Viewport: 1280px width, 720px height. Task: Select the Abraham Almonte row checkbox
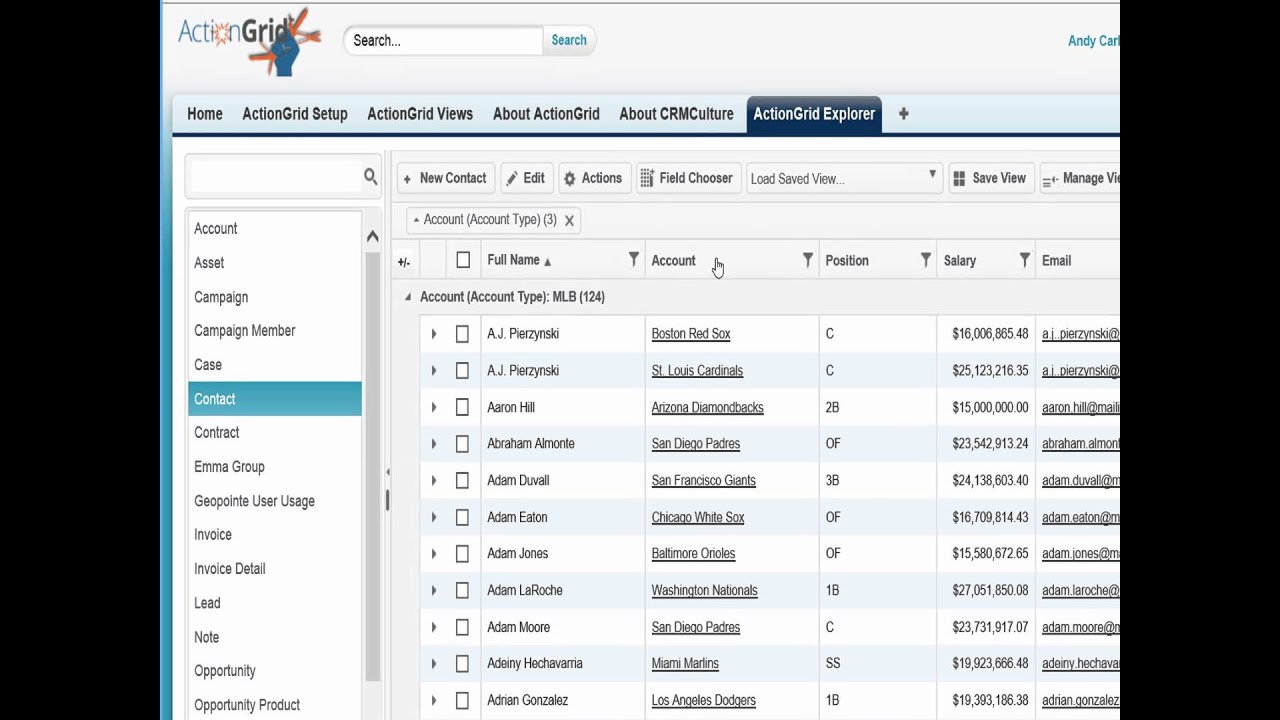coord(462,444)
